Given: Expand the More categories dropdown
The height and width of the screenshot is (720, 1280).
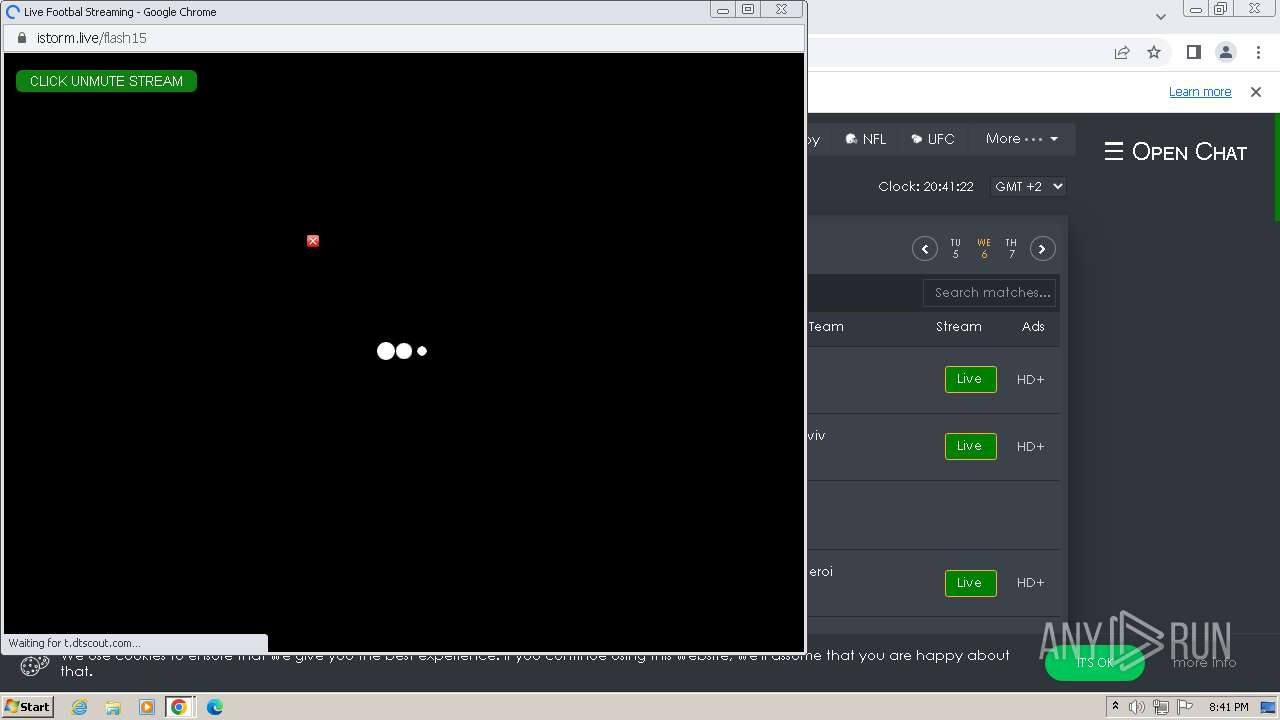Looking at the screenshot, I should click(x=1021, y=139).
